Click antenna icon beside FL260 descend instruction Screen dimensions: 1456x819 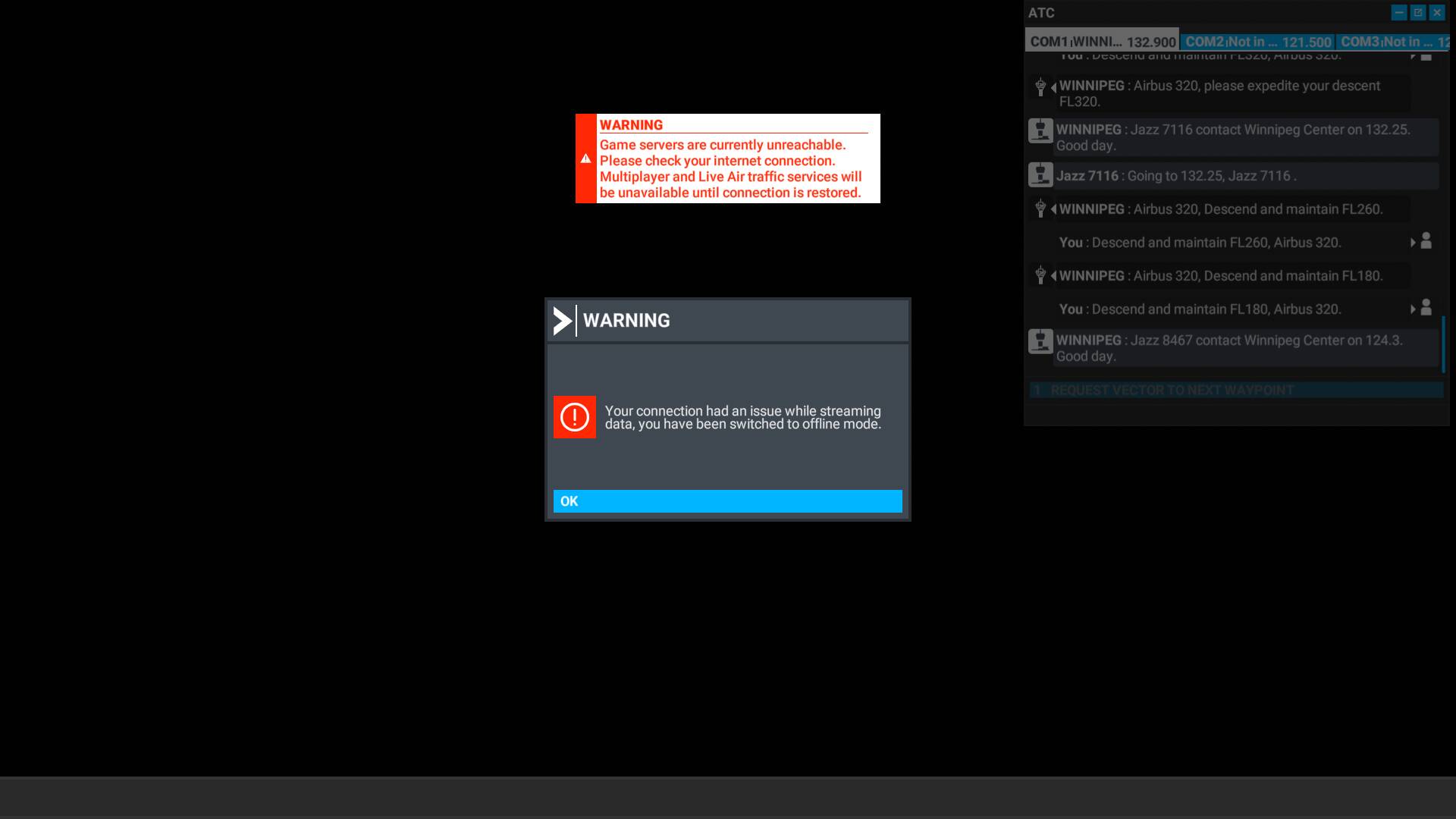point(1041,209)
